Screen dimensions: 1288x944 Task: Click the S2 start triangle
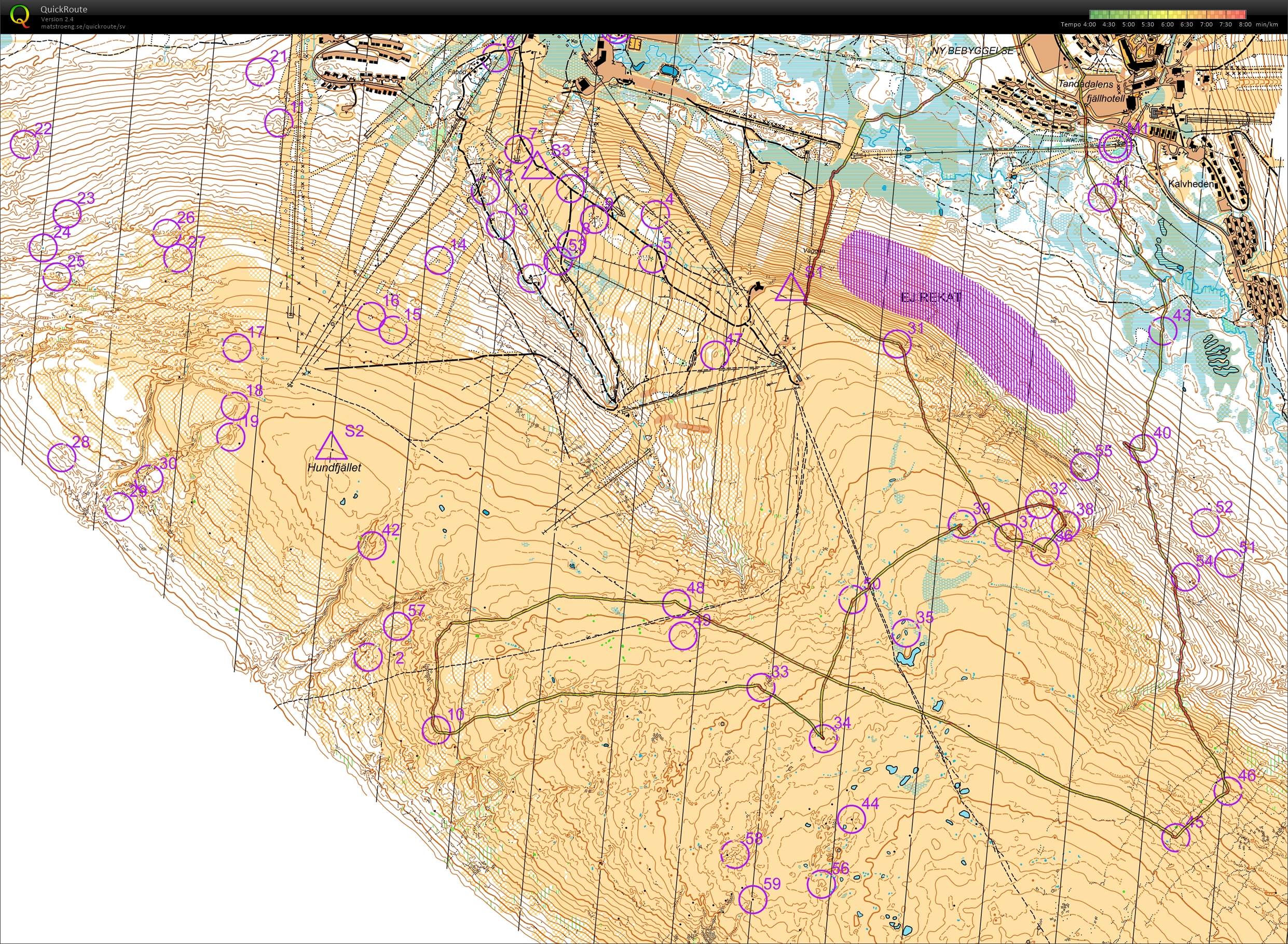tap(331, 446)
